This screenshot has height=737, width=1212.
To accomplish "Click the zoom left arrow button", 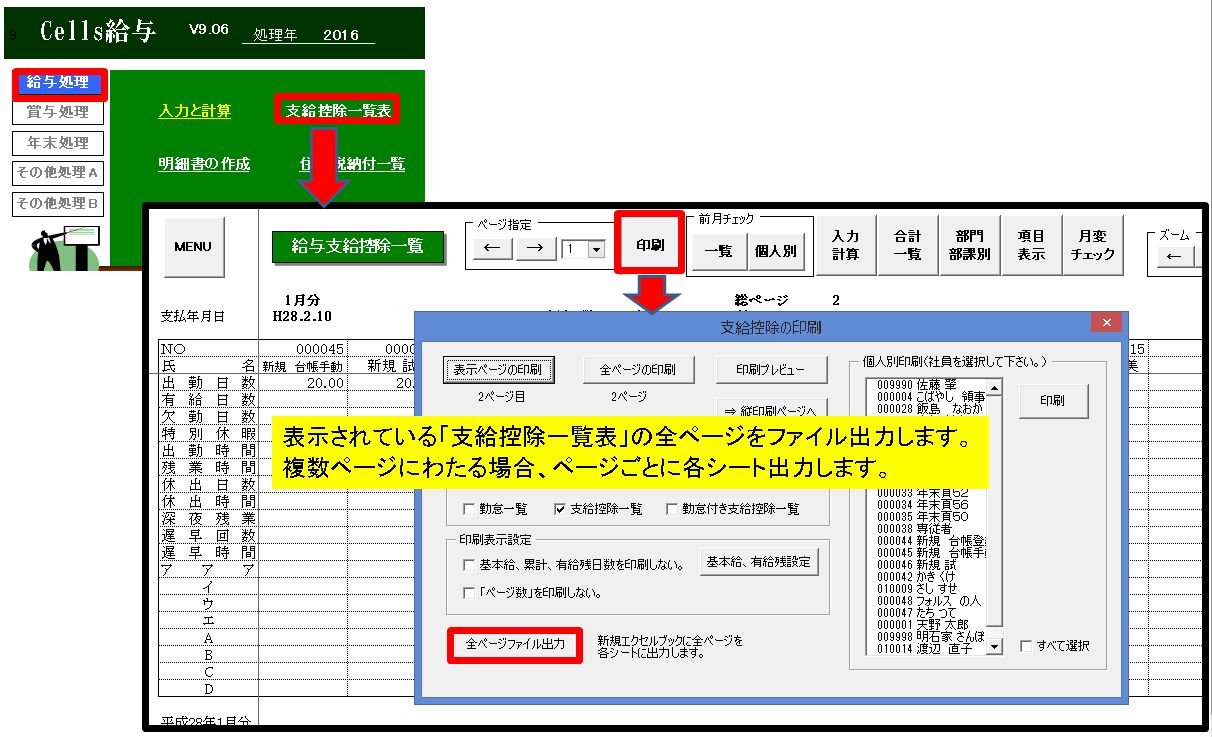I will click(1175, 256).
